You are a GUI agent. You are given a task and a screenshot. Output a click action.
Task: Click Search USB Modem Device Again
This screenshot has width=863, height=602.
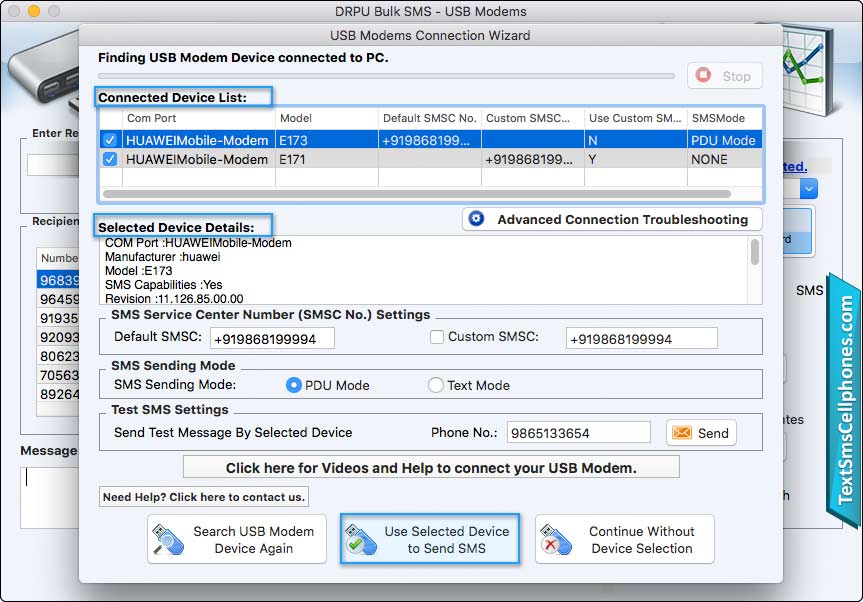(237, 539)
